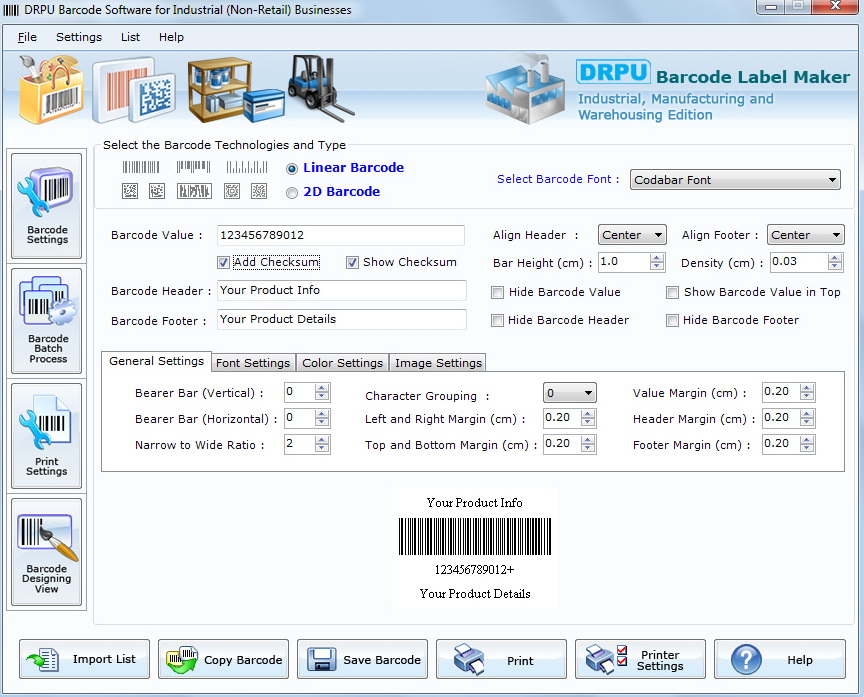Open Barcode Settings from sidebar icon
Viewport: 864px width, 697px height.
click(x=46, y=206)
